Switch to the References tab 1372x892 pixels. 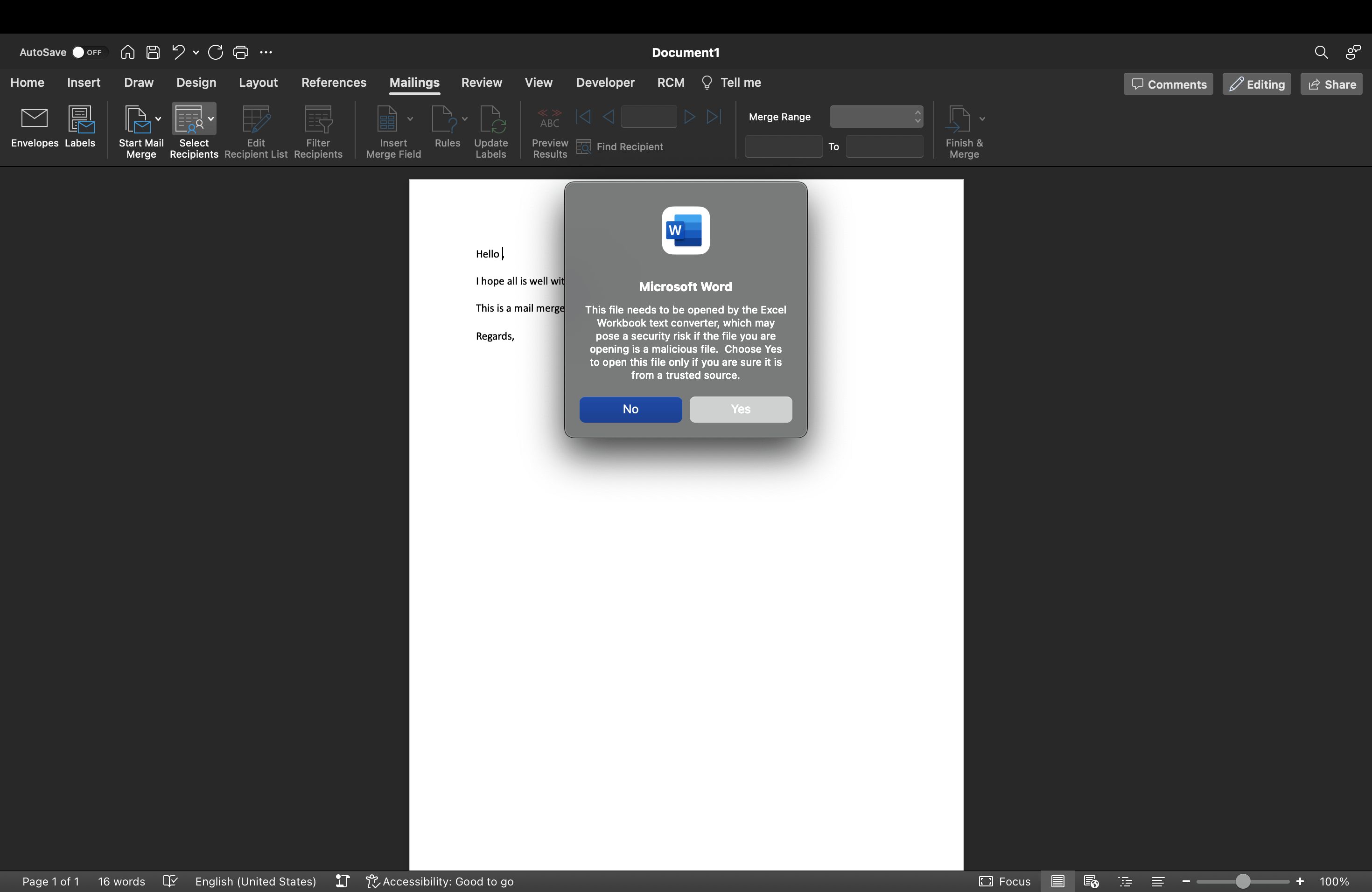click(333, 83)
